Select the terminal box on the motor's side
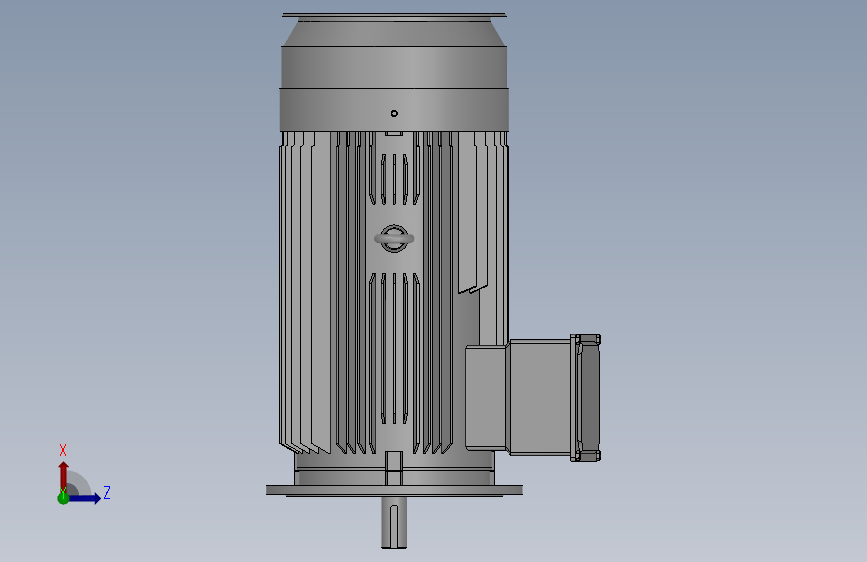The image size is (867, 562). click(x=532, y=397)
